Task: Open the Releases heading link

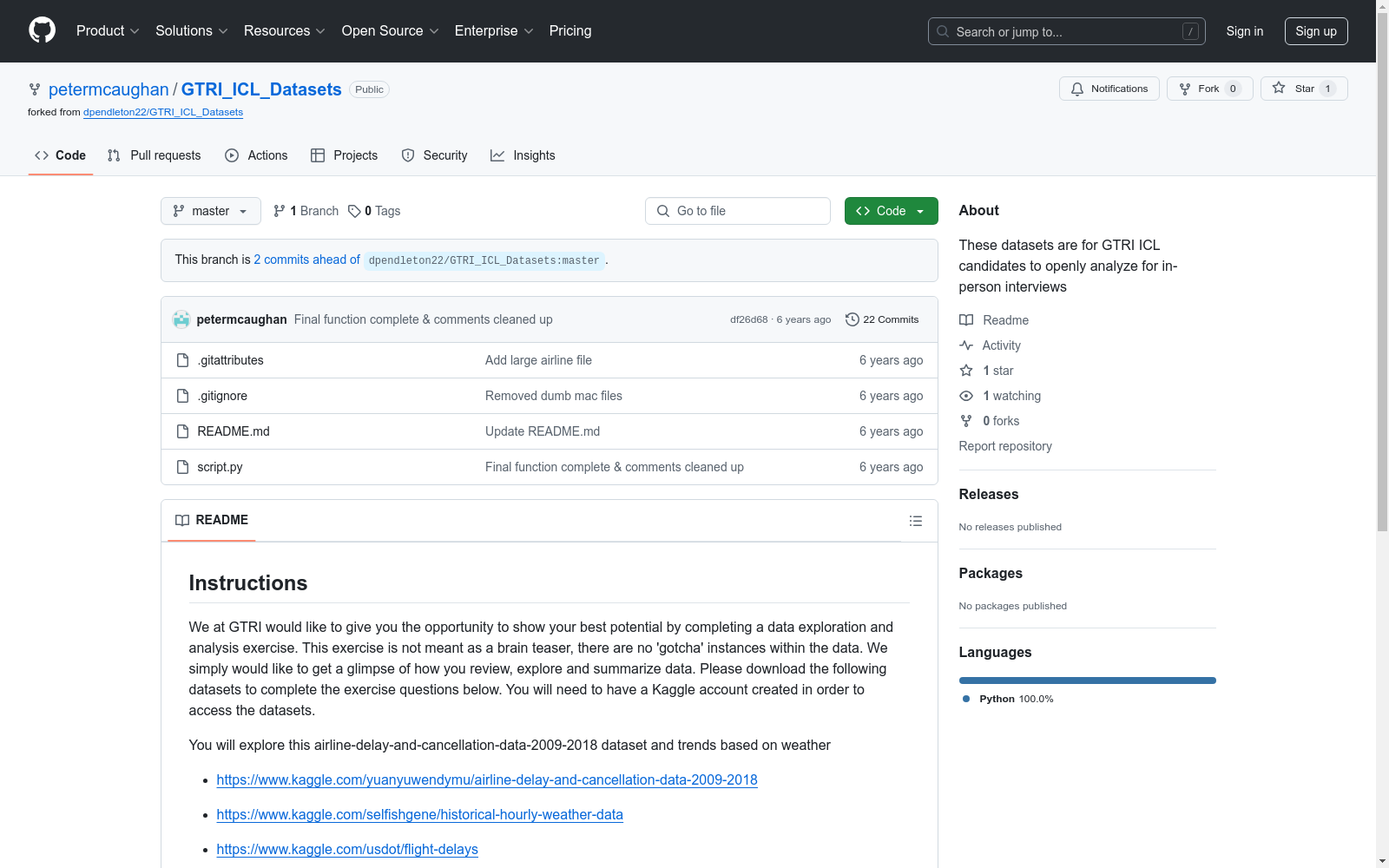Action: pos(989,494)
